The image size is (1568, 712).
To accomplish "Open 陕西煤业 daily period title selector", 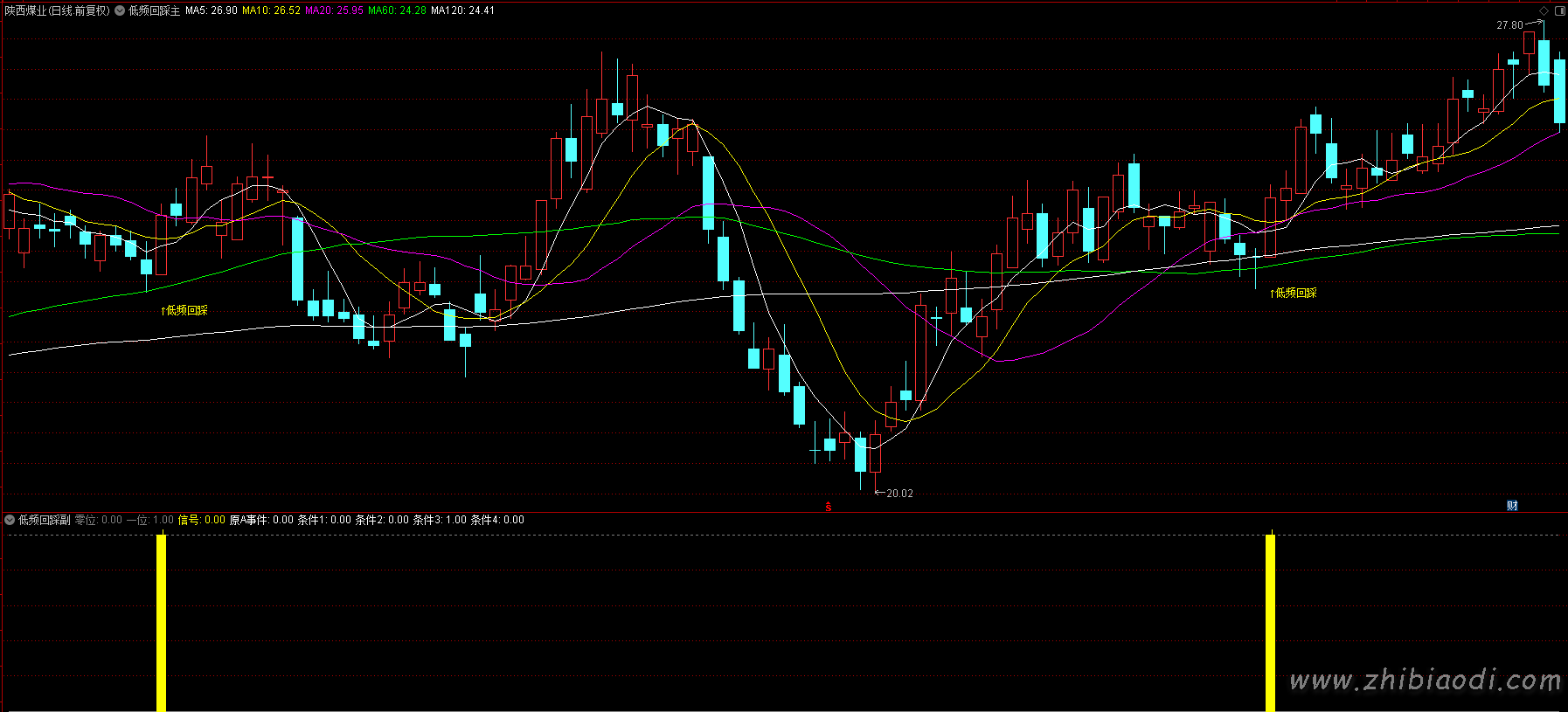I will click(58, 10).
